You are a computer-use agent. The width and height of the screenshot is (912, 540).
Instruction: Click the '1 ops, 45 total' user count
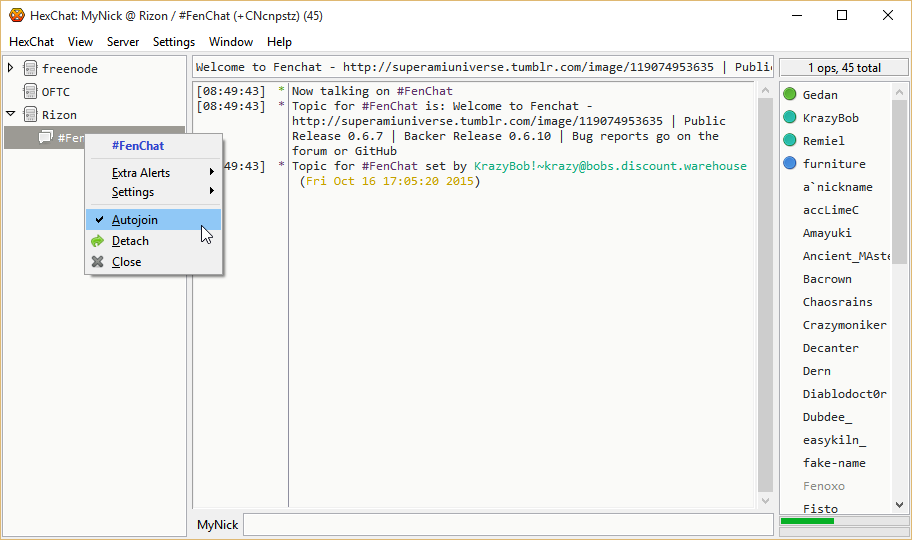844,68
